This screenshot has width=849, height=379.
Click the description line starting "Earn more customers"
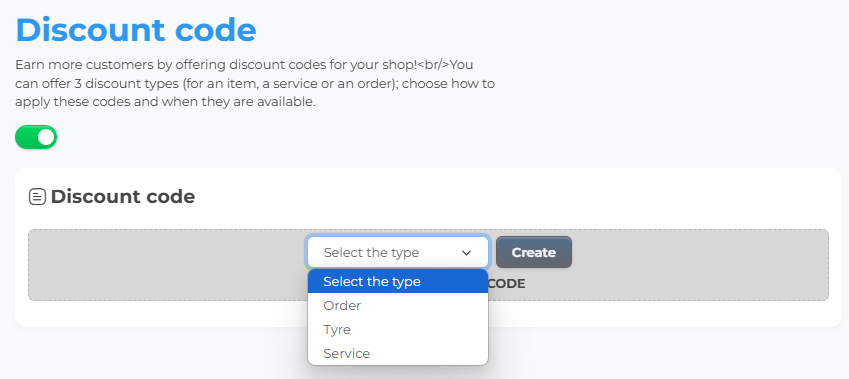244,65
